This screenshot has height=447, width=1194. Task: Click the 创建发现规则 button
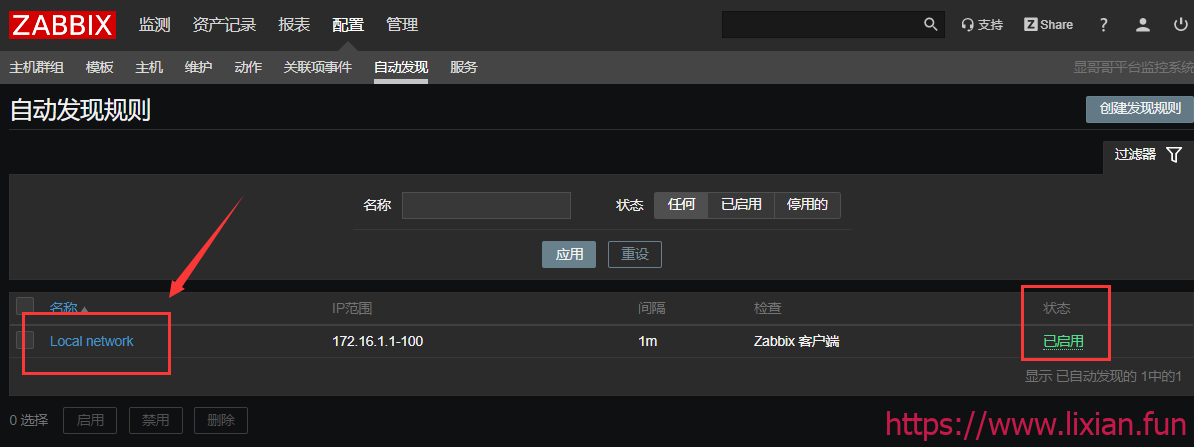click(x=1140, y=109)
